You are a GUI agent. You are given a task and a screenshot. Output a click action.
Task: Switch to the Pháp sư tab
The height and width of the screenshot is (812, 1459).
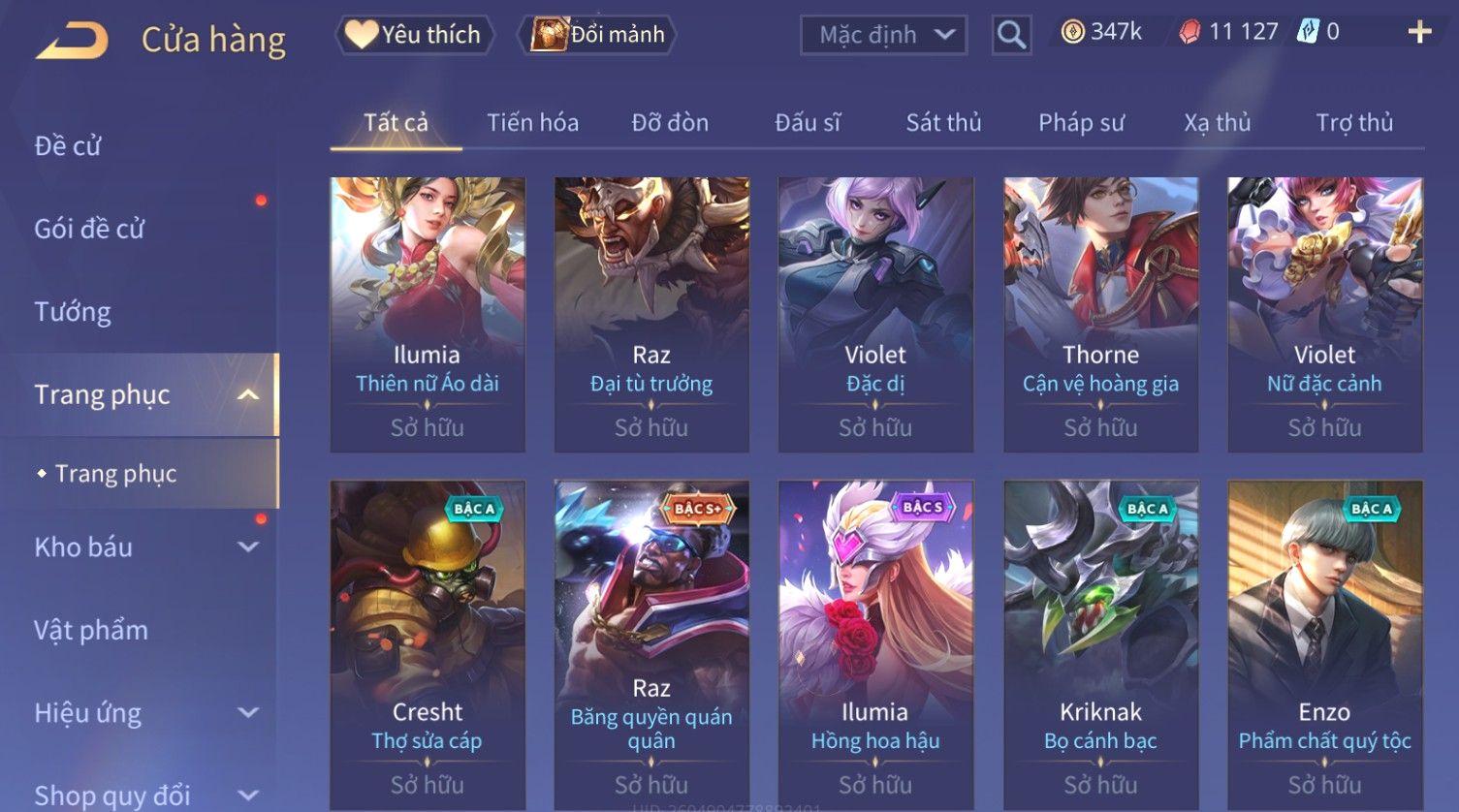click(x=1081, y=123)
